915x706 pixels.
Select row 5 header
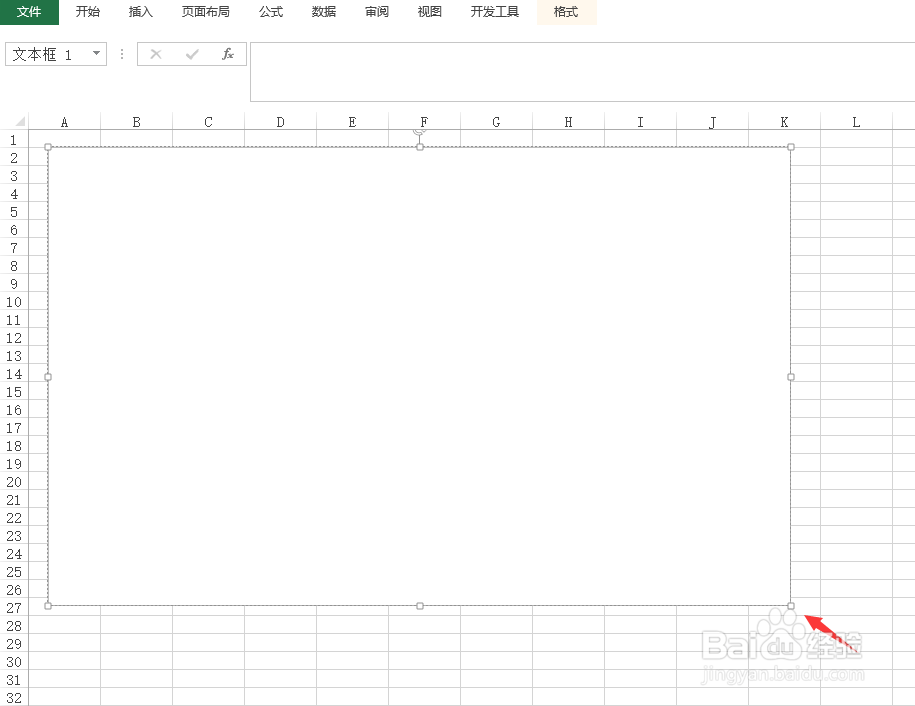pos(14,212)
